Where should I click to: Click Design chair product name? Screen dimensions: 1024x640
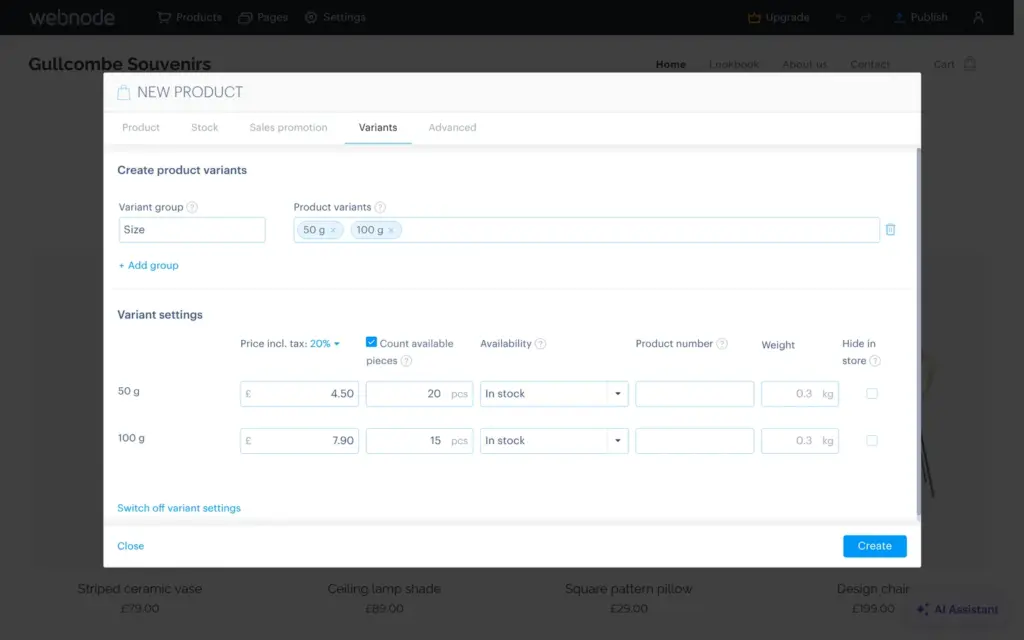[873, 588]
